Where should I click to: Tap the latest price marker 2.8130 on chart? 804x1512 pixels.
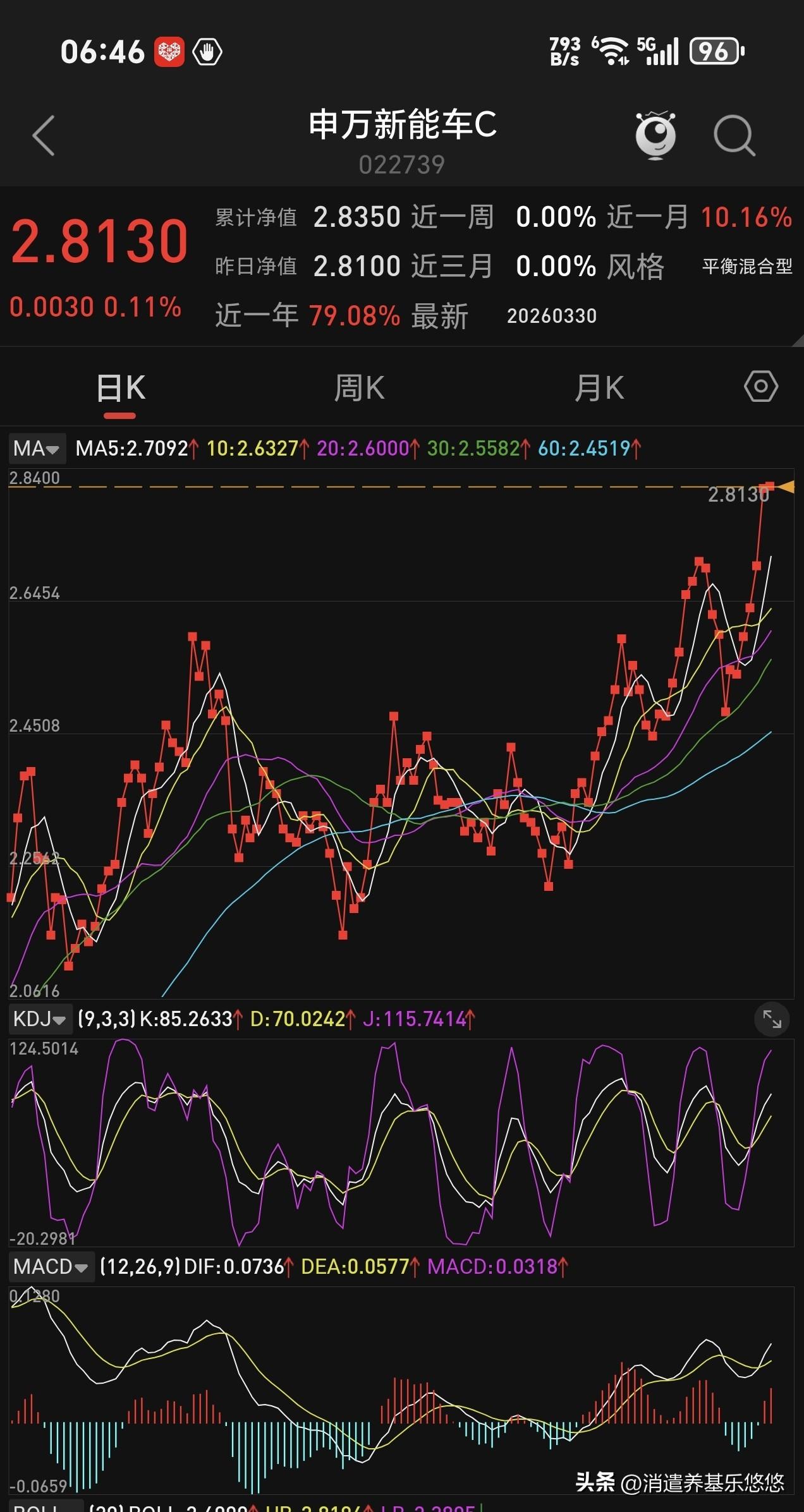coord(738,495)
